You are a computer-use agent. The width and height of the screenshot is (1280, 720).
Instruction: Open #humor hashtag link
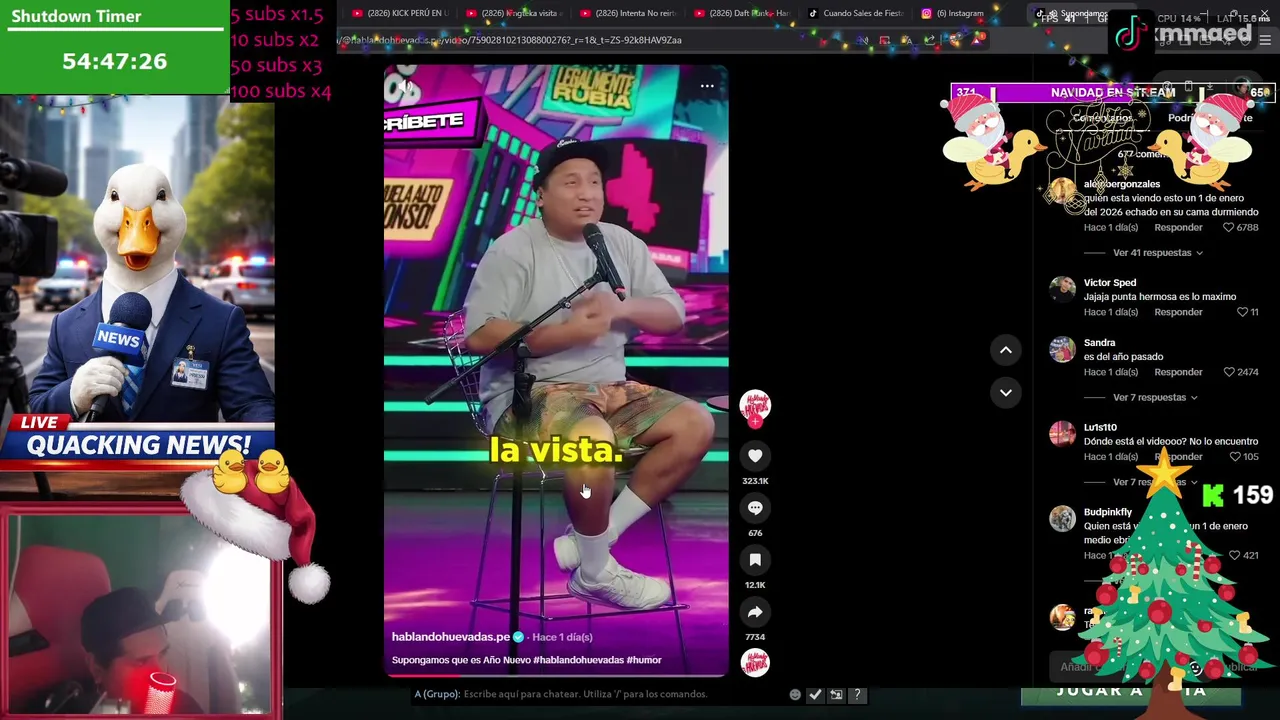pos(644,660)
